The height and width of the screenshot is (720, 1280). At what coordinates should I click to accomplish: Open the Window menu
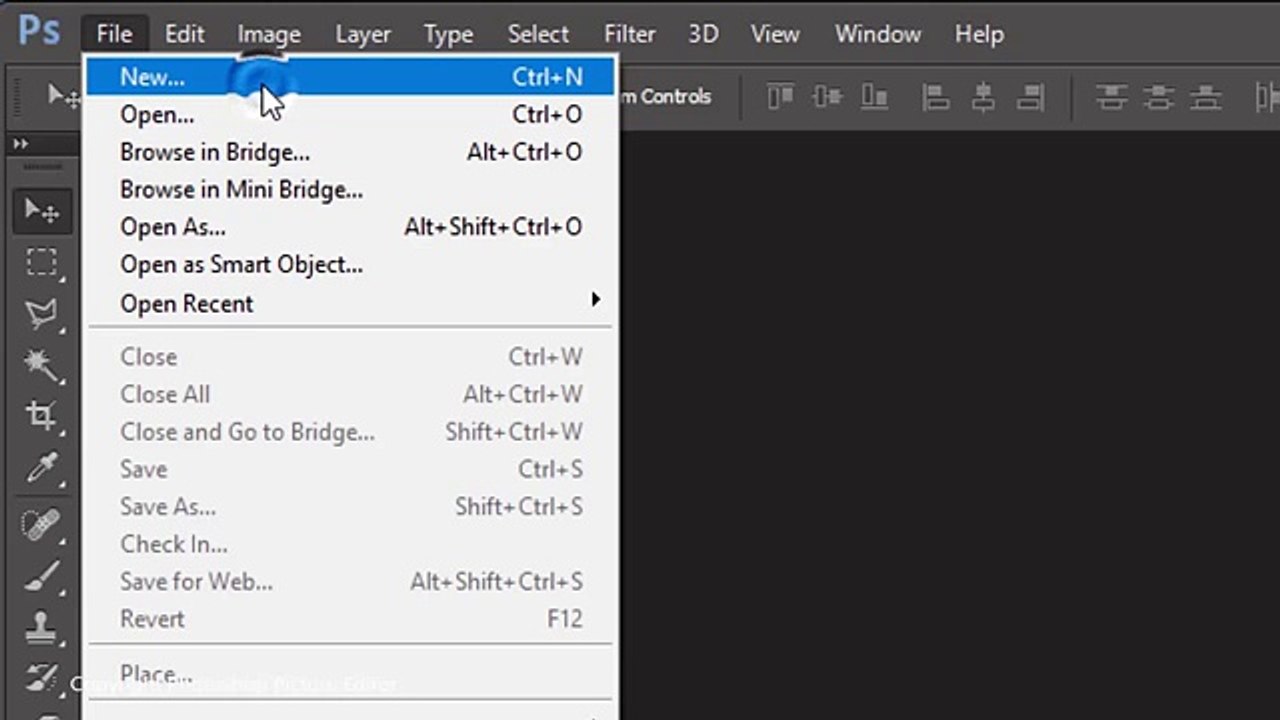(877, 34)
